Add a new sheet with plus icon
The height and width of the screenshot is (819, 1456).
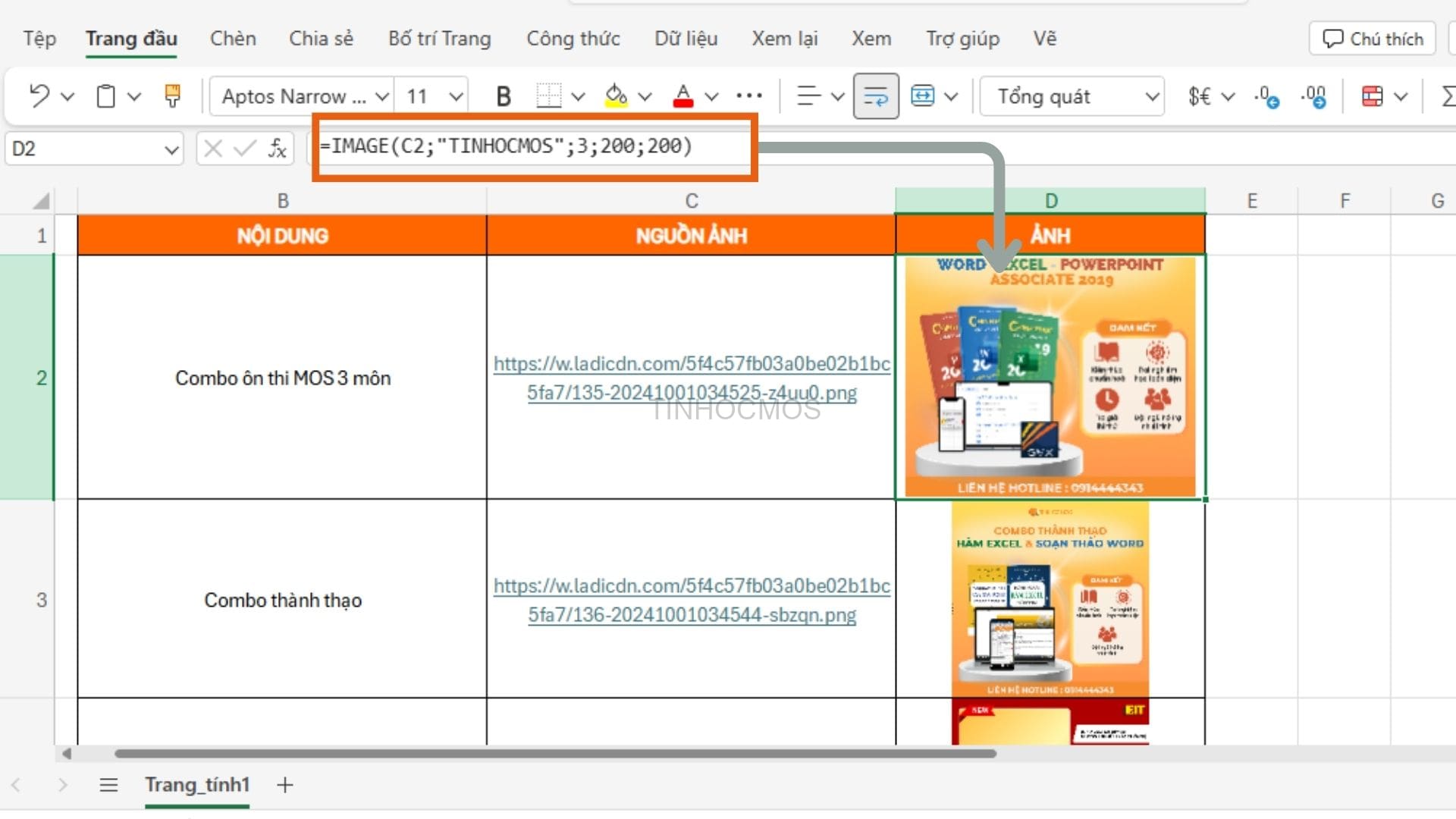point(285,785)
